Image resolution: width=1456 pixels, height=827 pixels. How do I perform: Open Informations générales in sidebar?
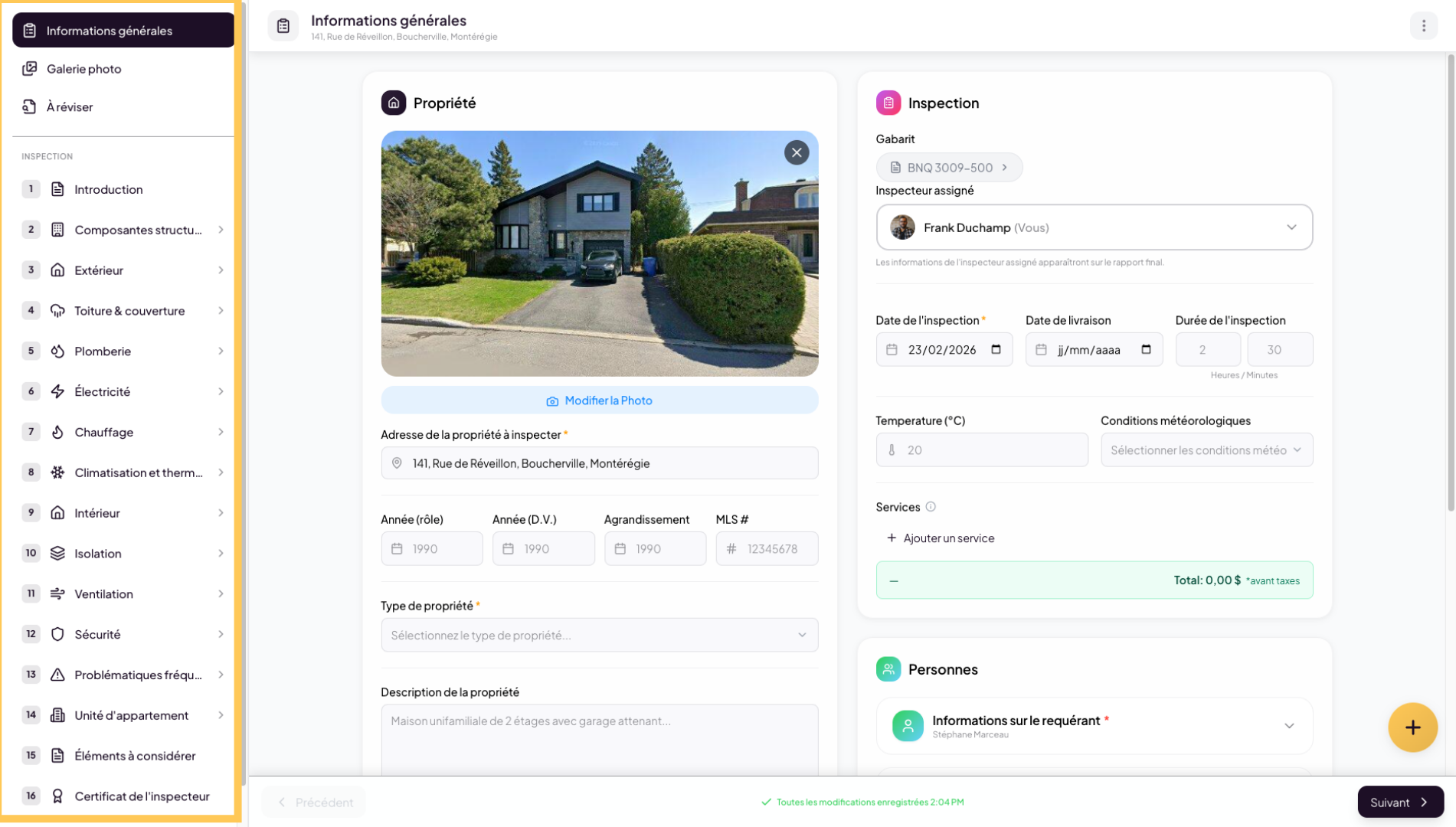pos(123,31)
